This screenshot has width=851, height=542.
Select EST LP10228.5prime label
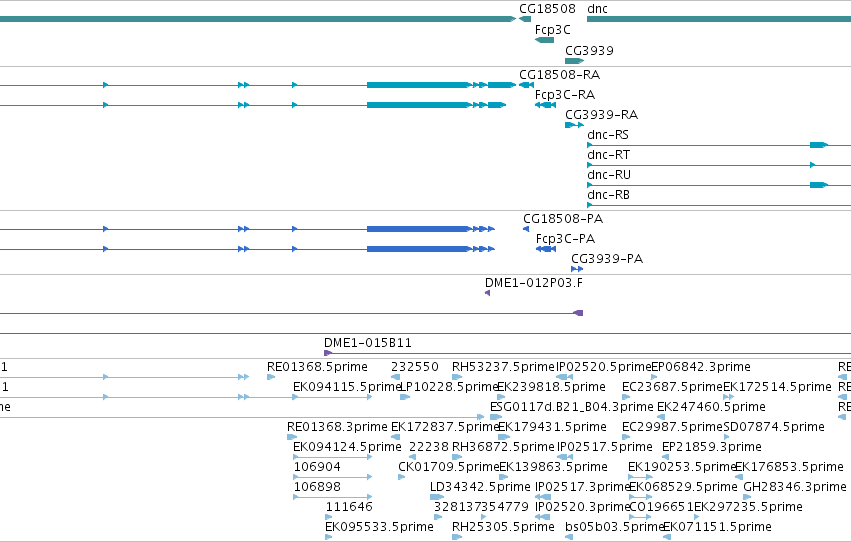click(449, 387)
